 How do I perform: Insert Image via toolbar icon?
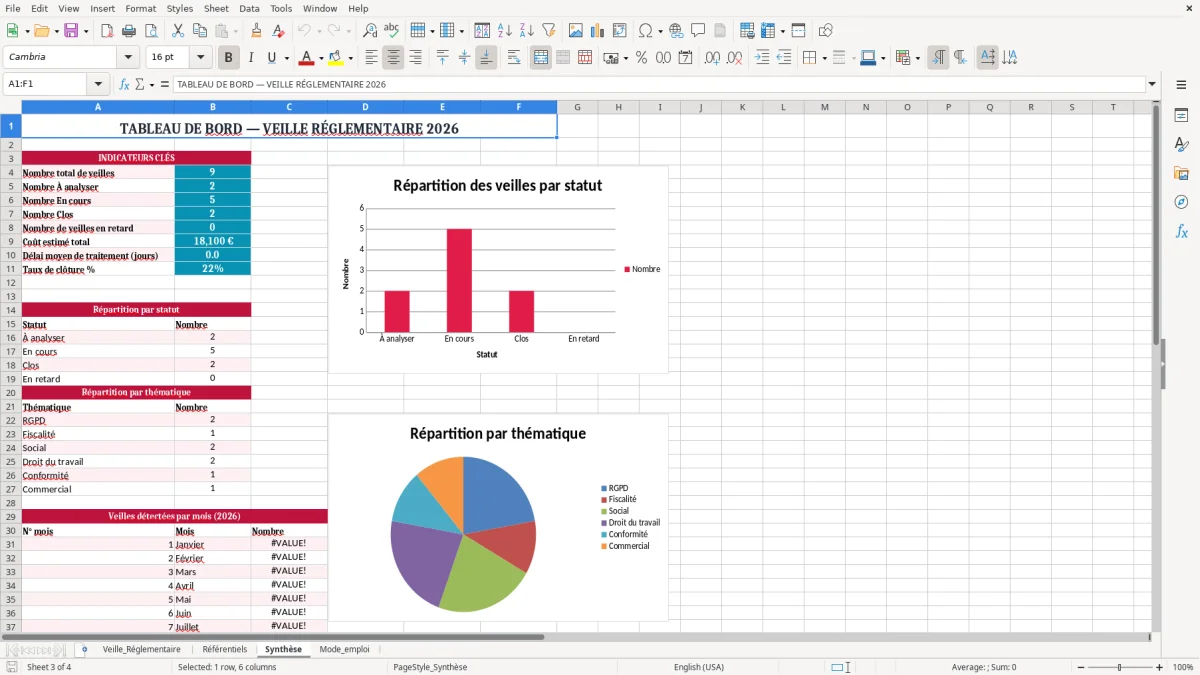point(577,31)
